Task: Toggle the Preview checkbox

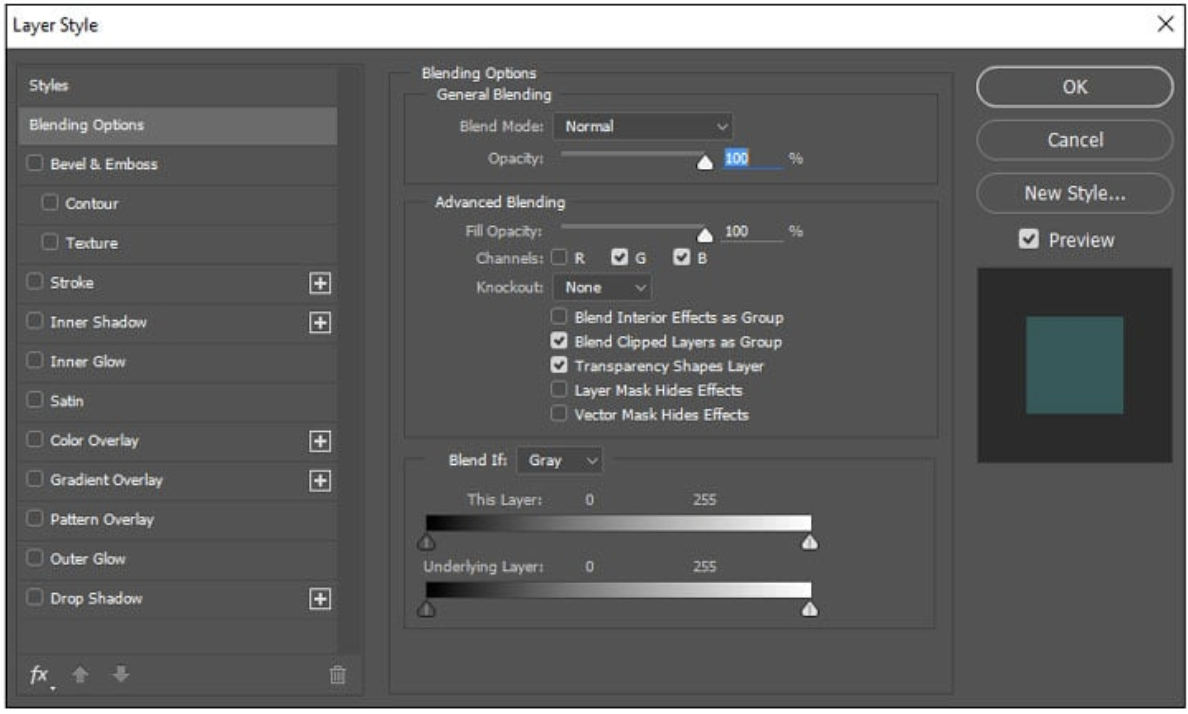Action: [1028, 240]
